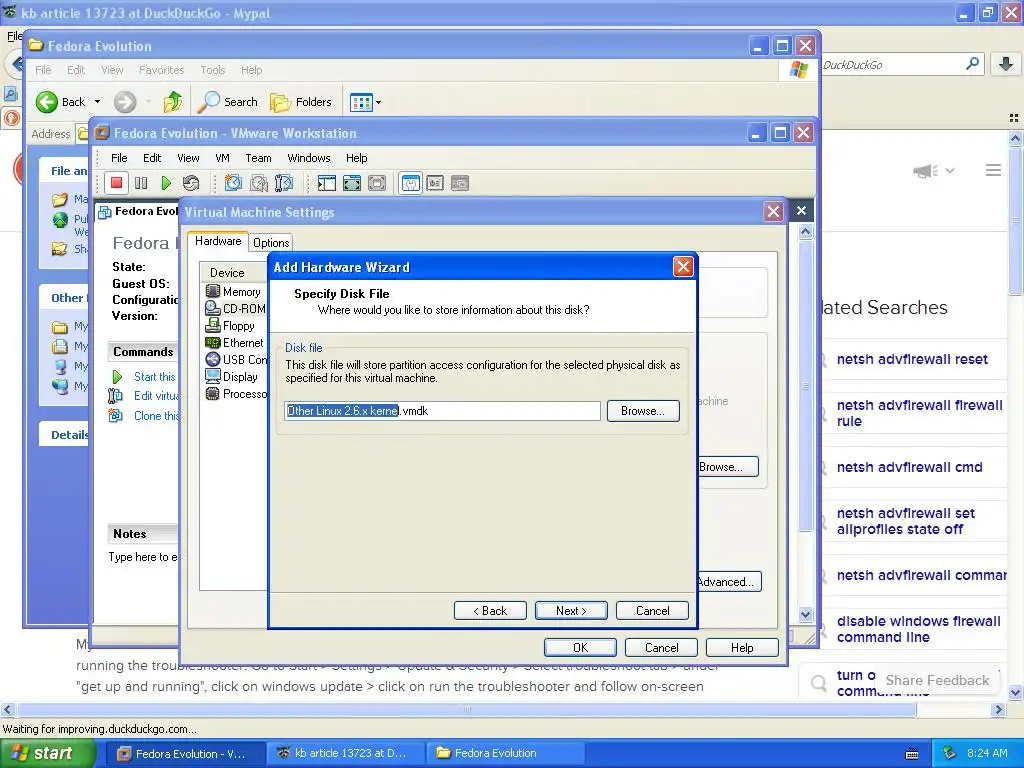Open the Windows menu in VMware Workstation
The width and height of the screenshot is (1024, 768).
pos(309,158)
